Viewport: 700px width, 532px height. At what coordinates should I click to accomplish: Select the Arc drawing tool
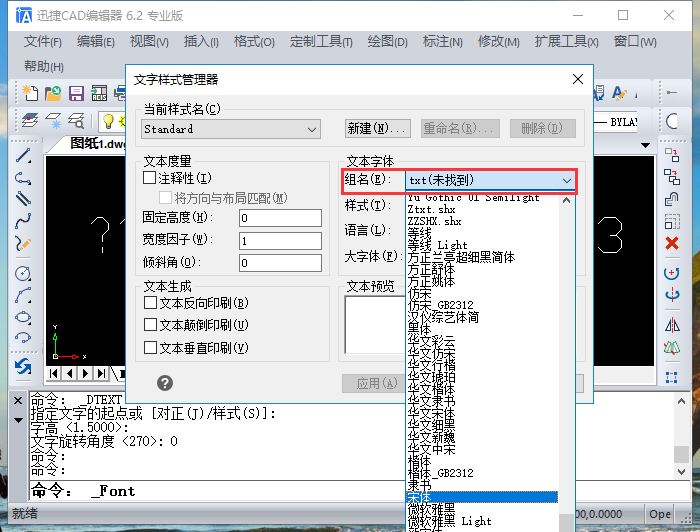23,295
